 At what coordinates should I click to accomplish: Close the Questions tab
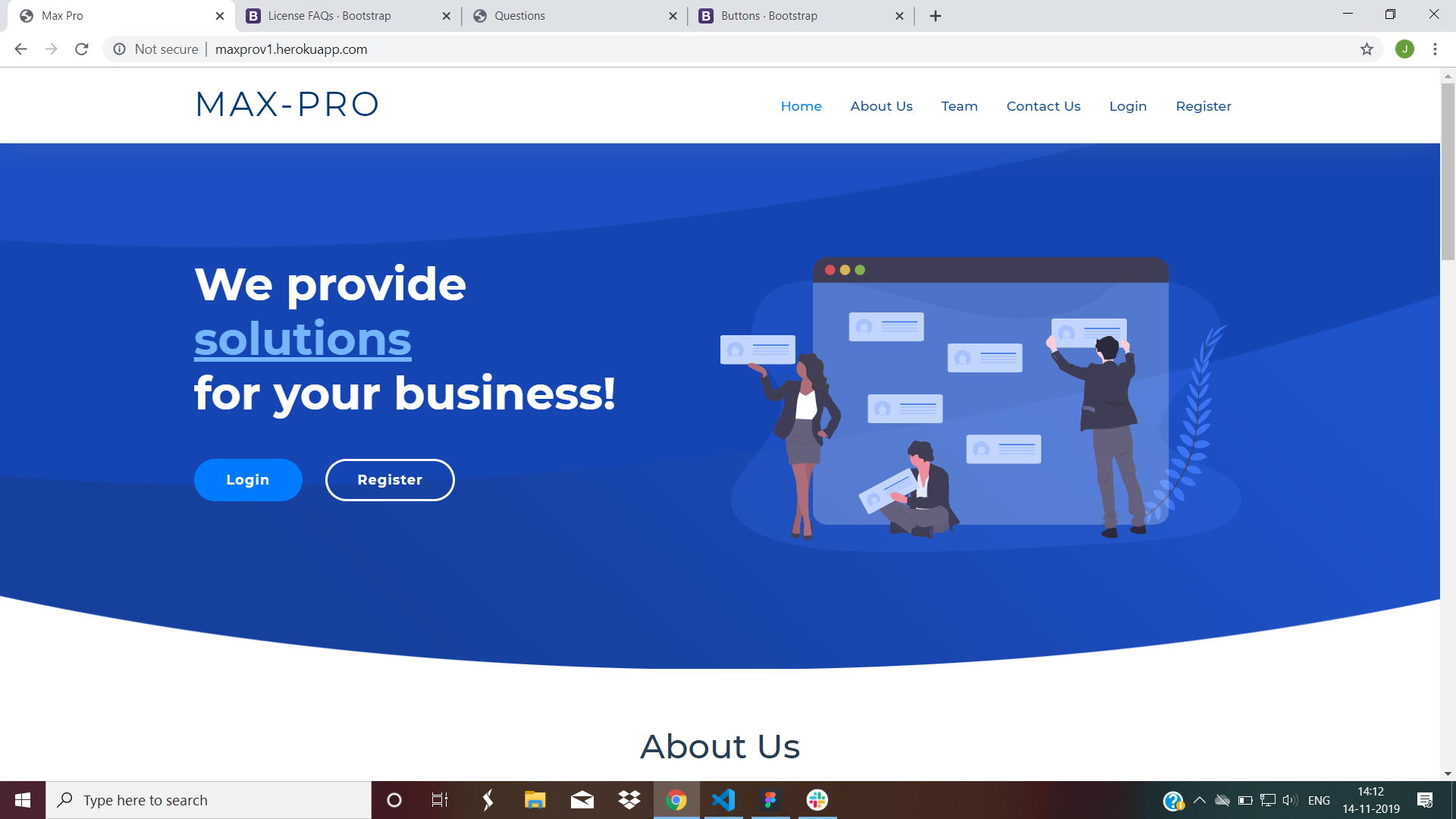(673, 16)
